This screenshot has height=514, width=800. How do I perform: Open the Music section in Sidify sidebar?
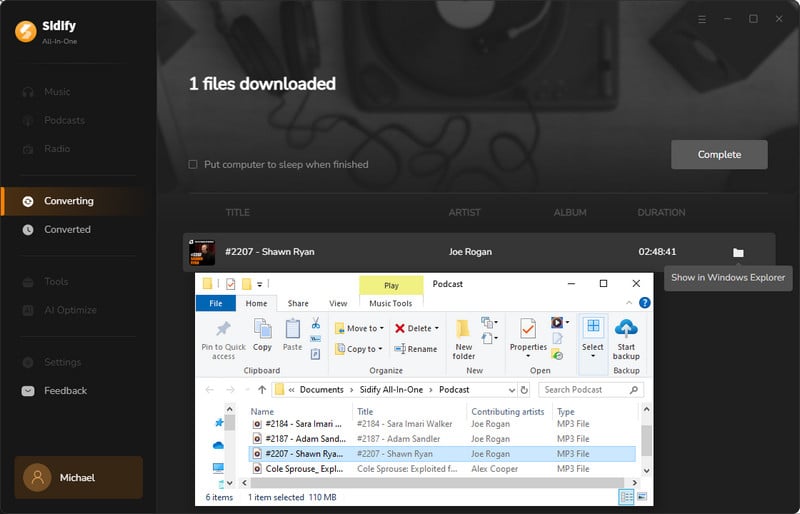point(57,92)
